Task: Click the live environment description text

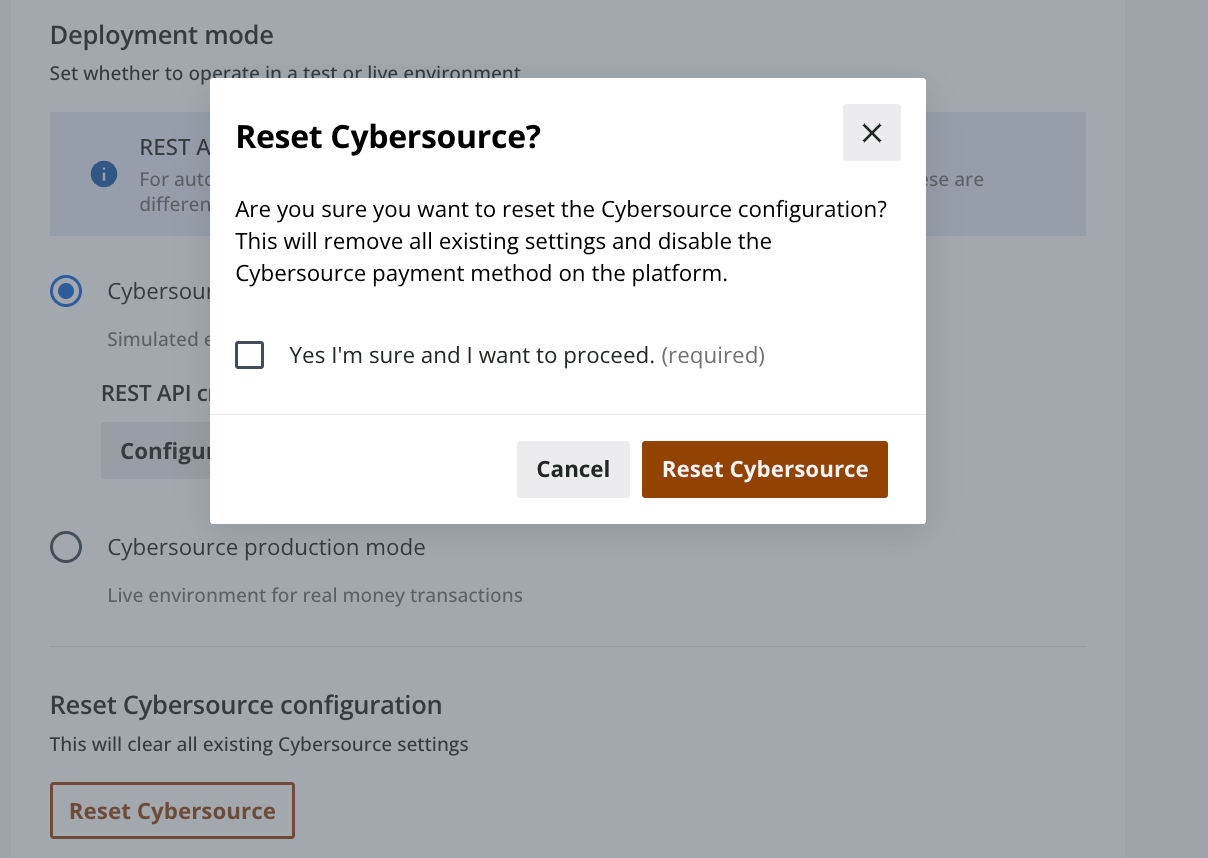Action: 314,595
